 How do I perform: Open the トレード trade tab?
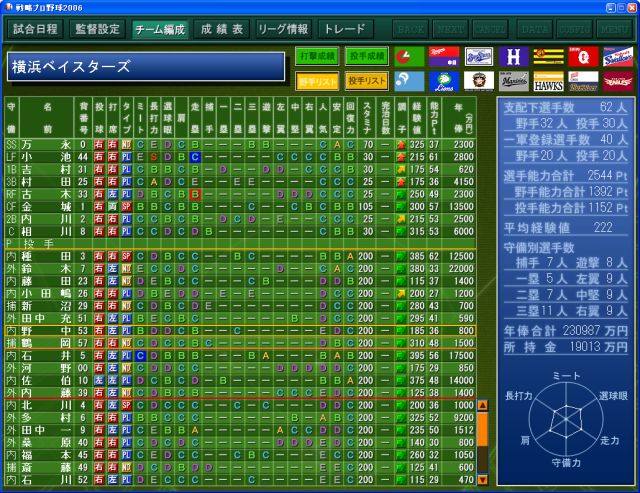pyautogui.click(x=345, y=29)
